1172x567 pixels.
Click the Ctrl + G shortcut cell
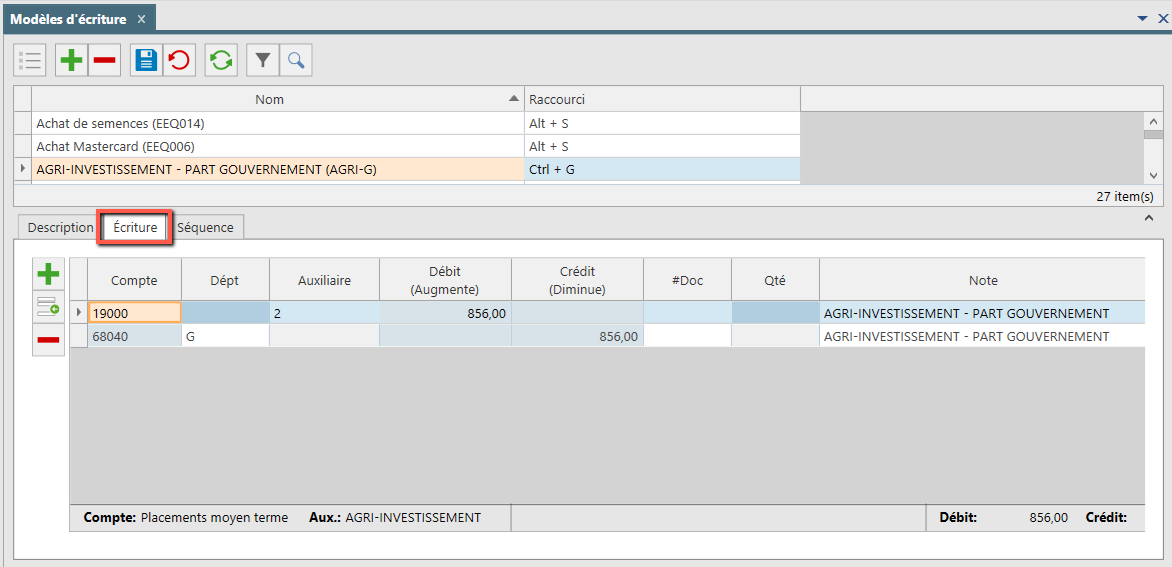(x=662, y=170)
